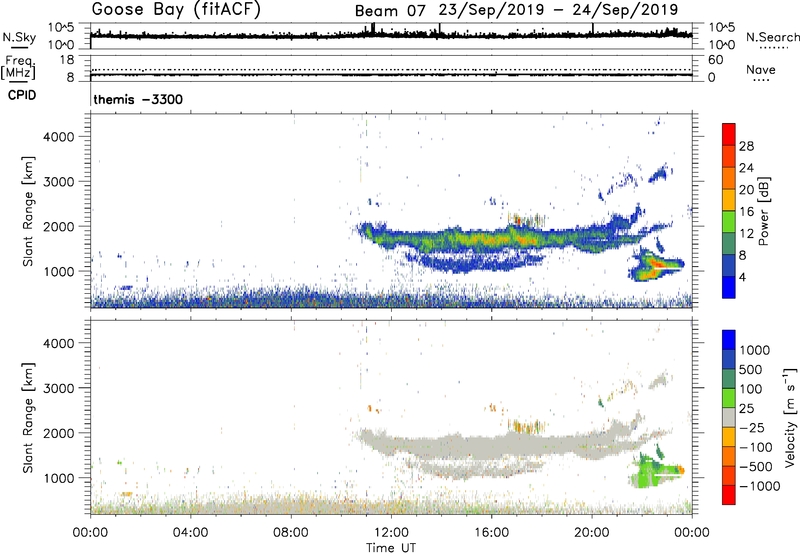
Task: Click the power panel 'Slant Range [km]' label
Action: (28, 211)
